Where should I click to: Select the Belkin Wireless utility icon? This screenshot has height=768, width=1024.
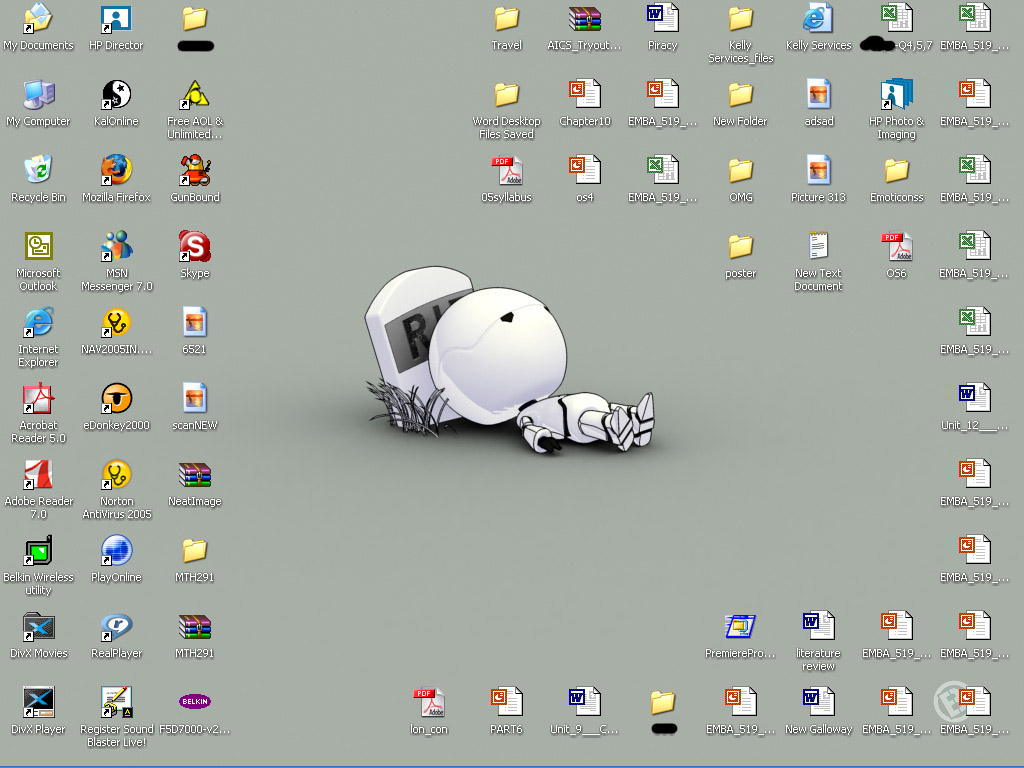tap(38, 551)
